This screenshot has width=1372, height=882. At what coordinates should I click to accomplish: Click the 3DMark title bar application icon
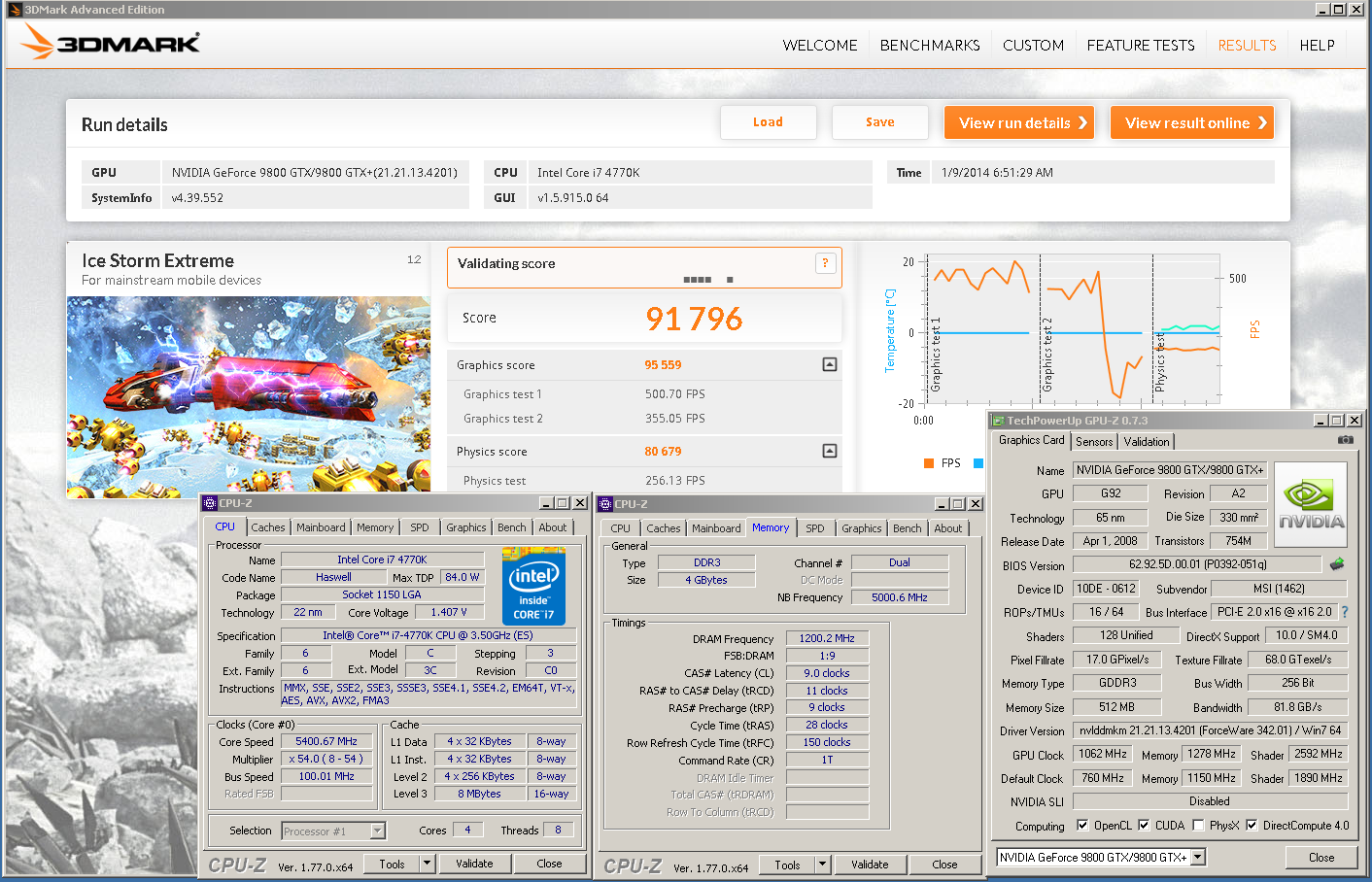click(15, 10)
